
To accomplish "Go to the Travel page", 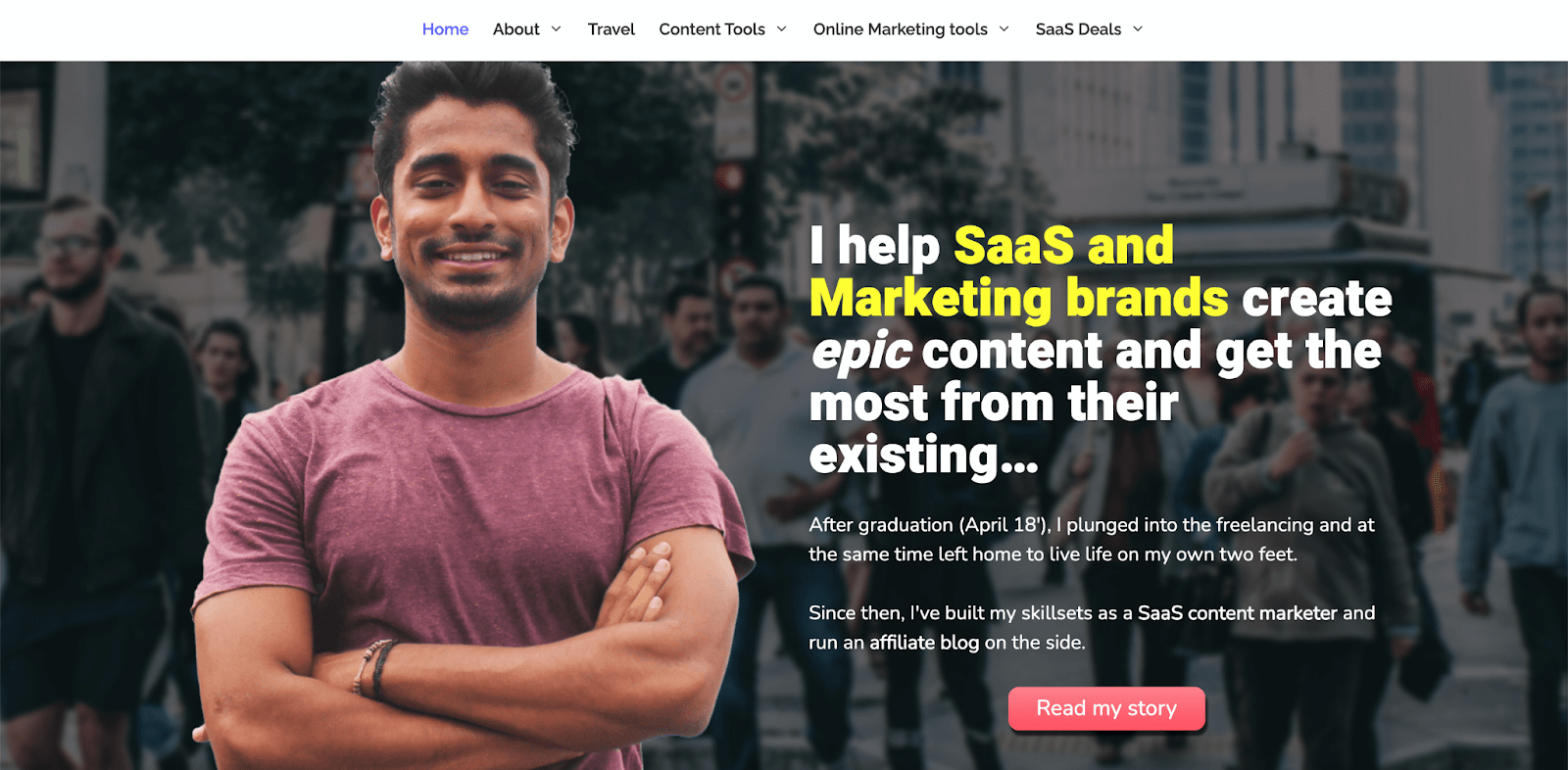I will click(x=611, y=29).
